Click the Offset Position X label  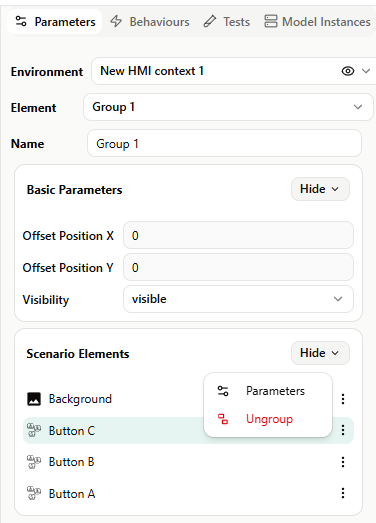(x=68, y=236)
